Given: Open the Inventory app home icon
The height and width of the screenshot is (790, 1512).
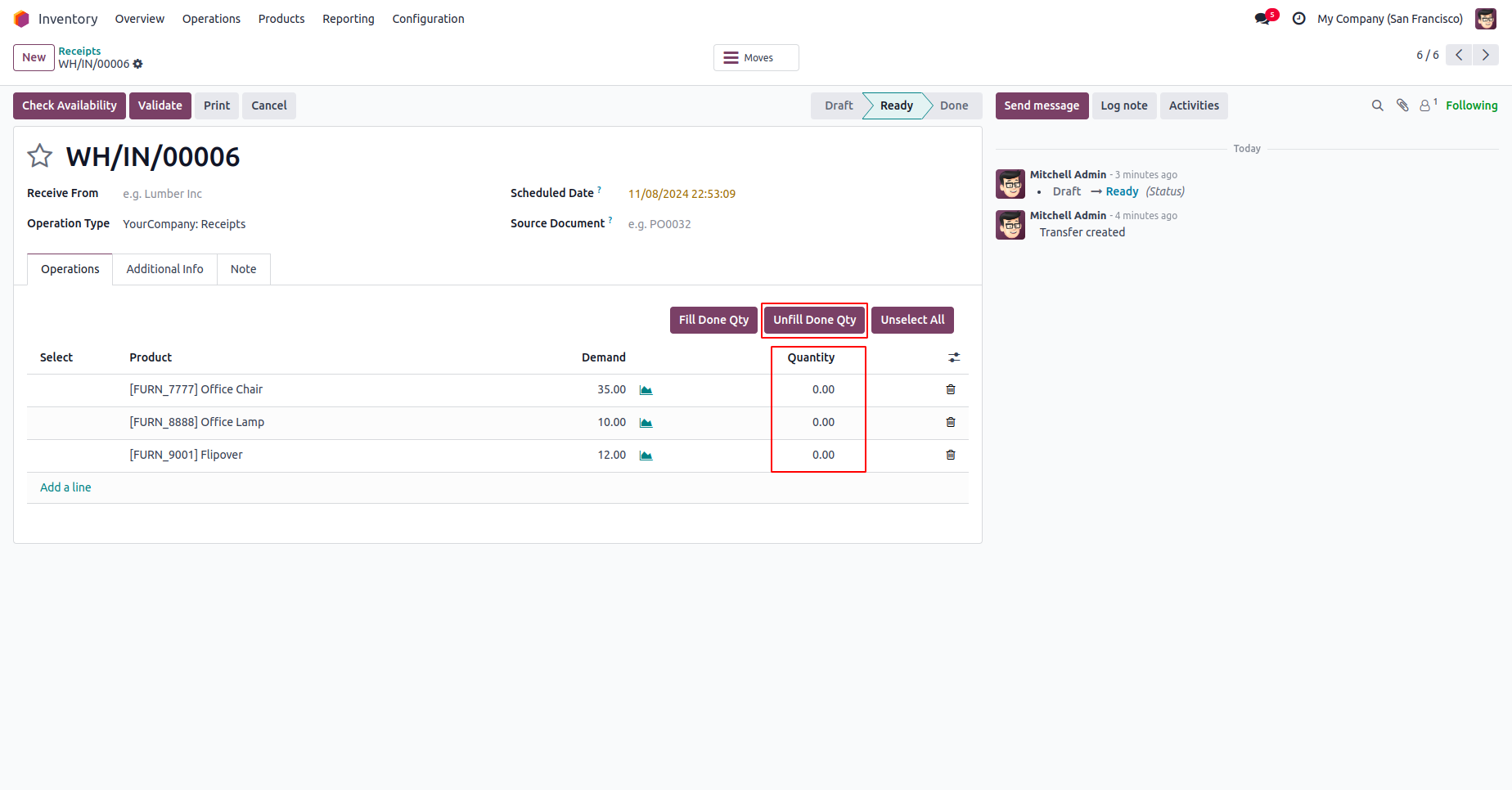Looking at the screenshot, I should pyautogui.click(x=21, y=19).
